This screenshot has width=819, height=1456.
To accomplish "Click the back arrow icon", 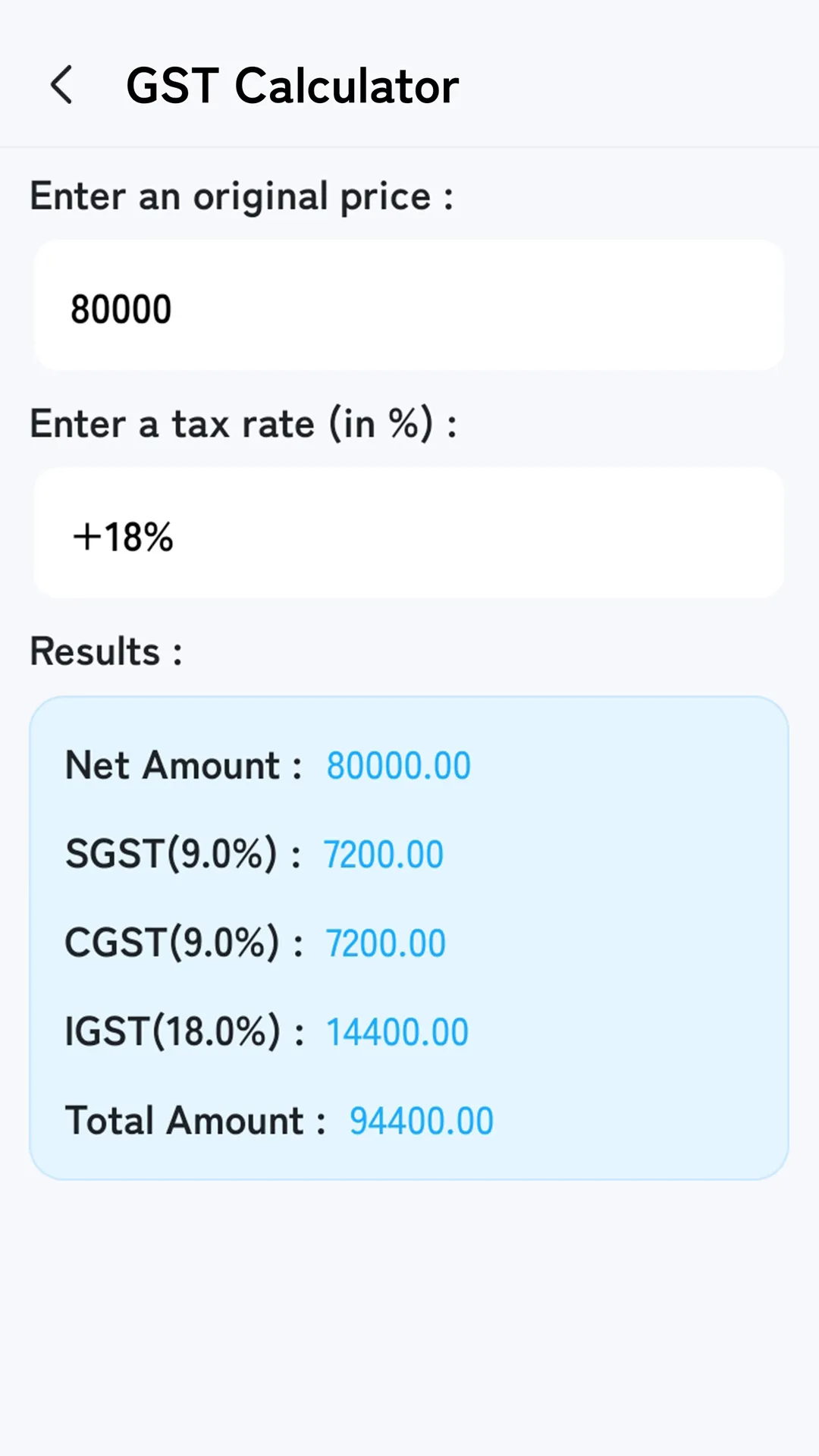I will pos(61,85).
